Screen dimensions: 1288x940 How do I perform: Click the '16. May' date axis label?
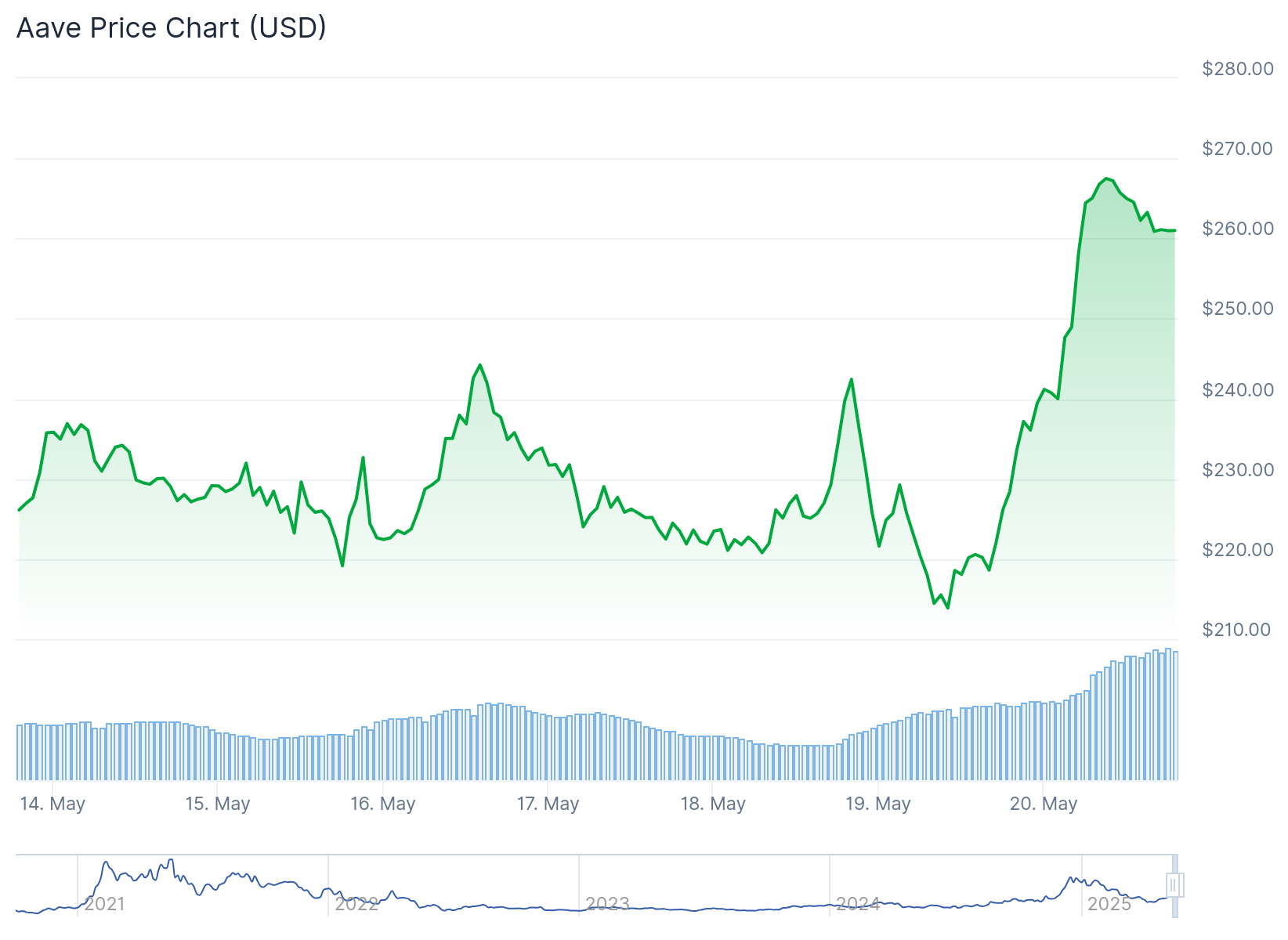tap(383, 804)
